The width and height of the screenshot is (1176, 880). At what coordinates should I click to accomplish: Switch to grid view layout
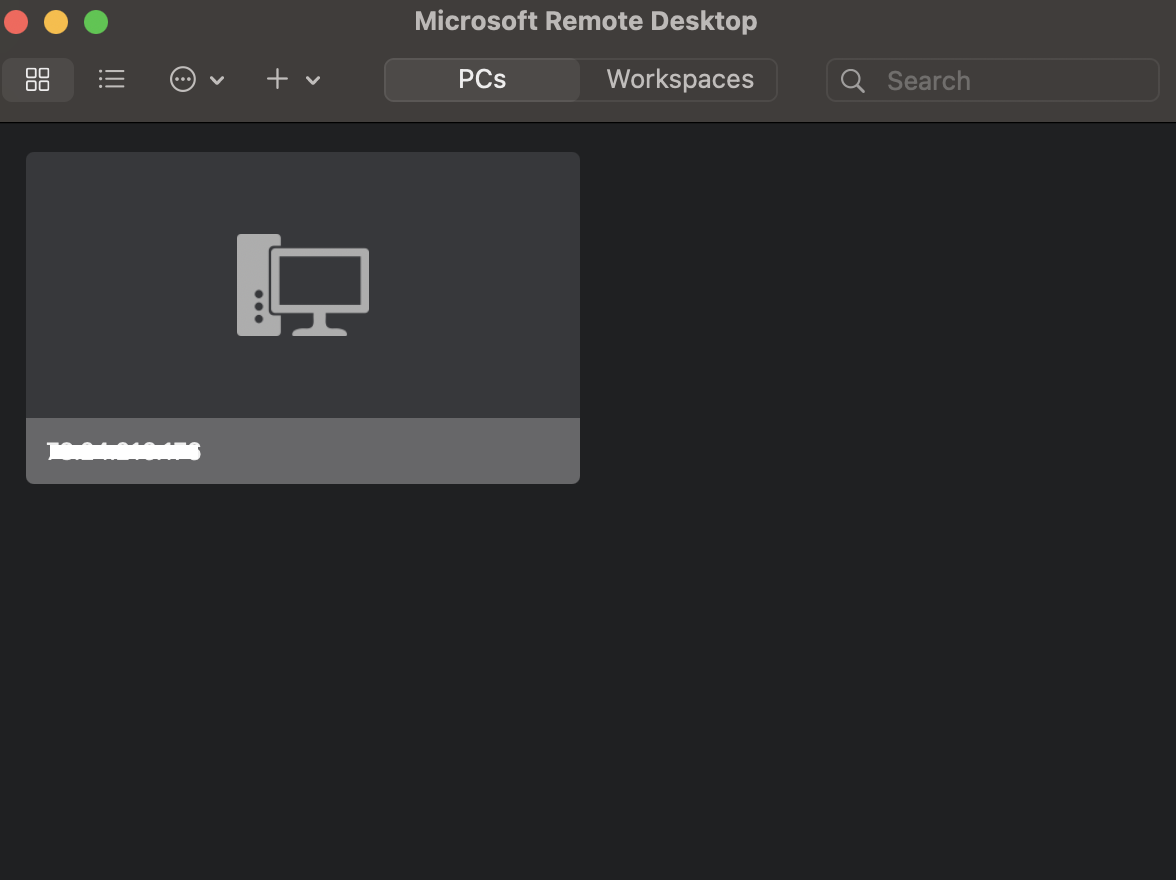38,80
